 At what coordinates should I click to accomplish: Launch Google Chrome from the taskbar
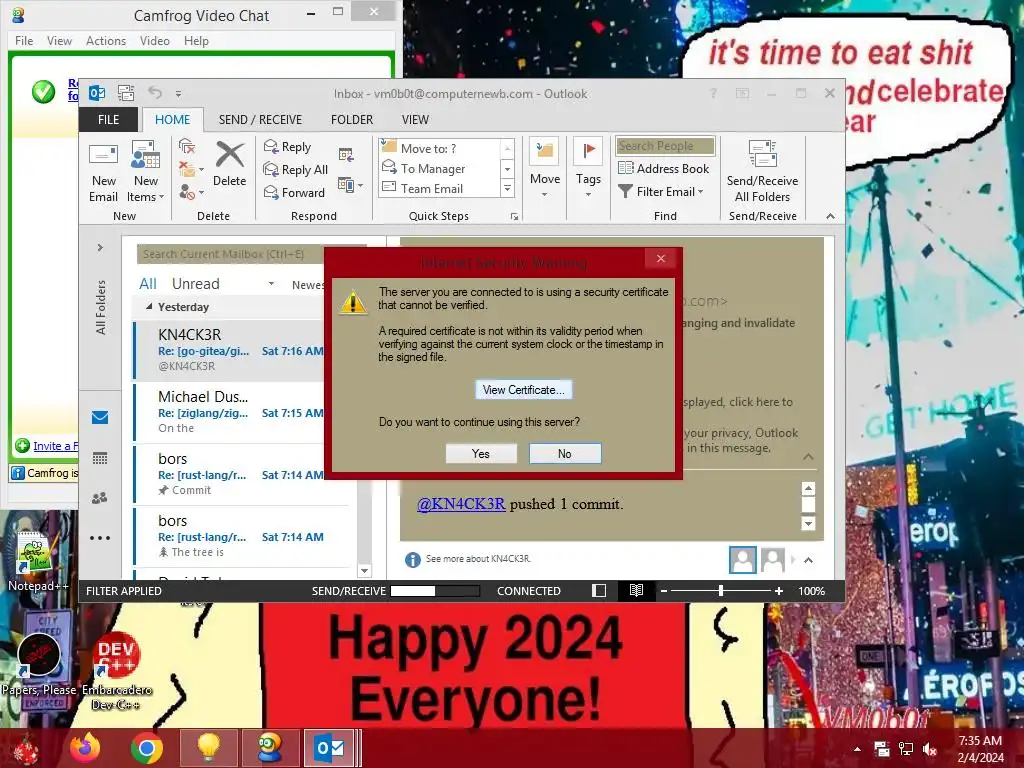tap(146, 748)
